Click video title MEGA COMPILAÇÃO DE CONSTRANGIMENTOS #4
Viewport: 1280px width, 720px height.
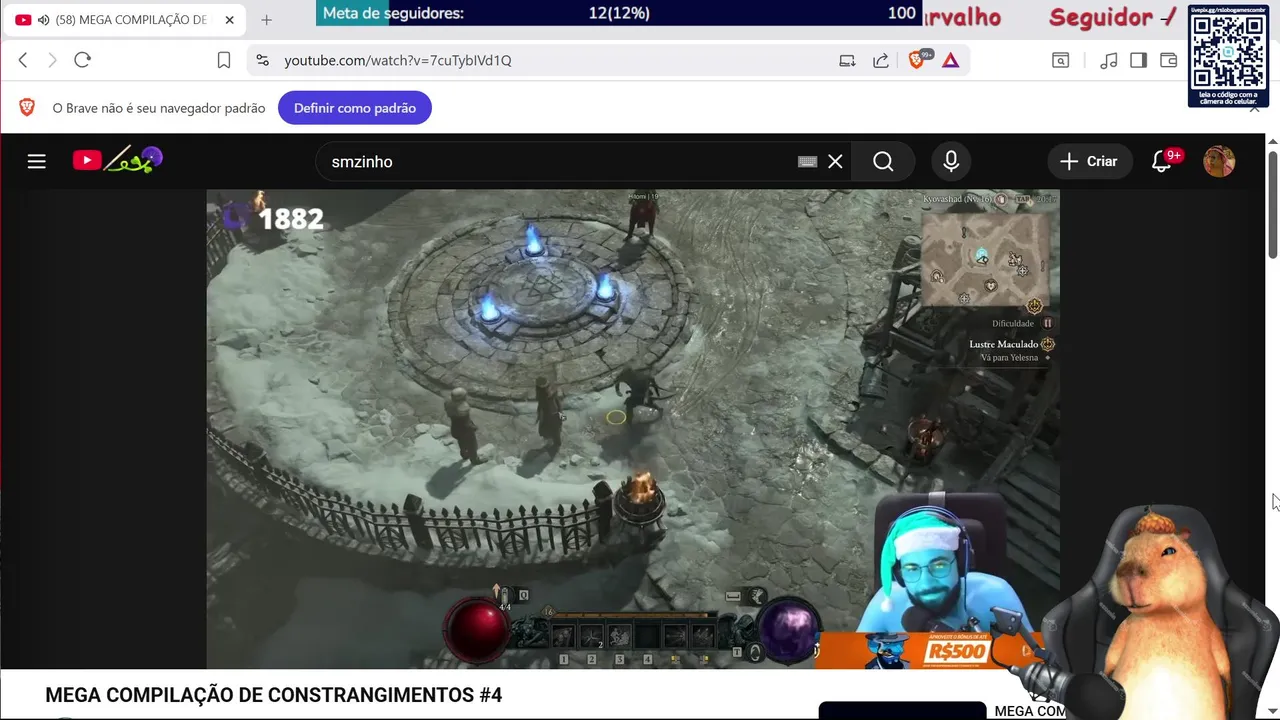click(273, 695)
